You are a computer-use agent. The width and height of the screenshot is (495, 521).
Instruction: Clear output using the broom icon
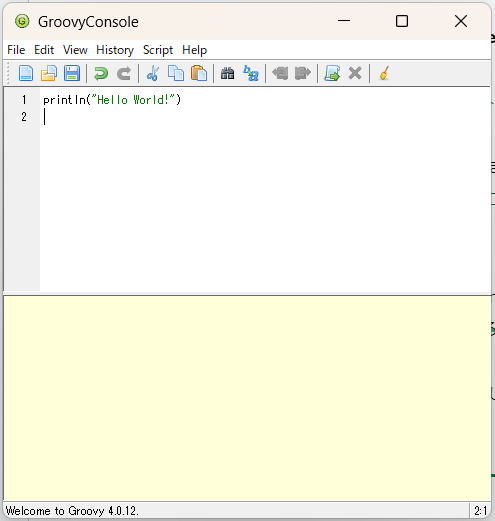click(x=384, y=73)
